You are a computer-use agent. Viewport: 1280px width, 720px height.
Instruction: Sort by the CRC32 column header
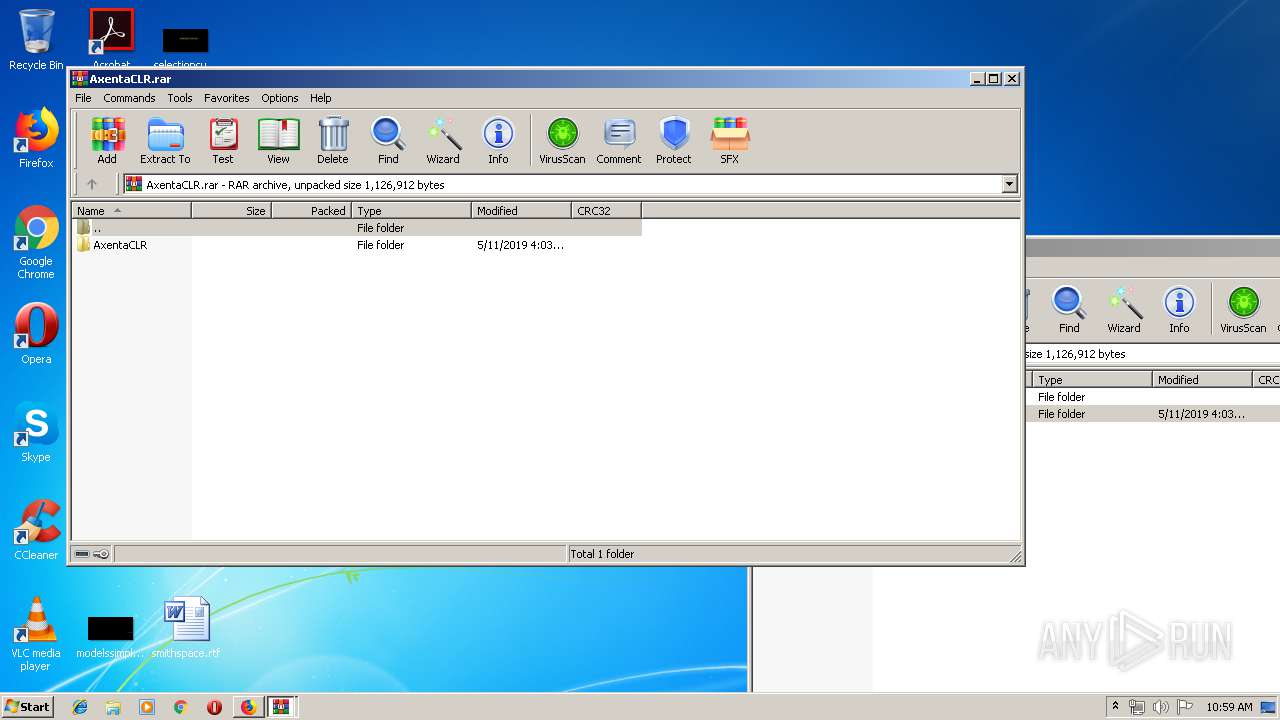point(606,211)
